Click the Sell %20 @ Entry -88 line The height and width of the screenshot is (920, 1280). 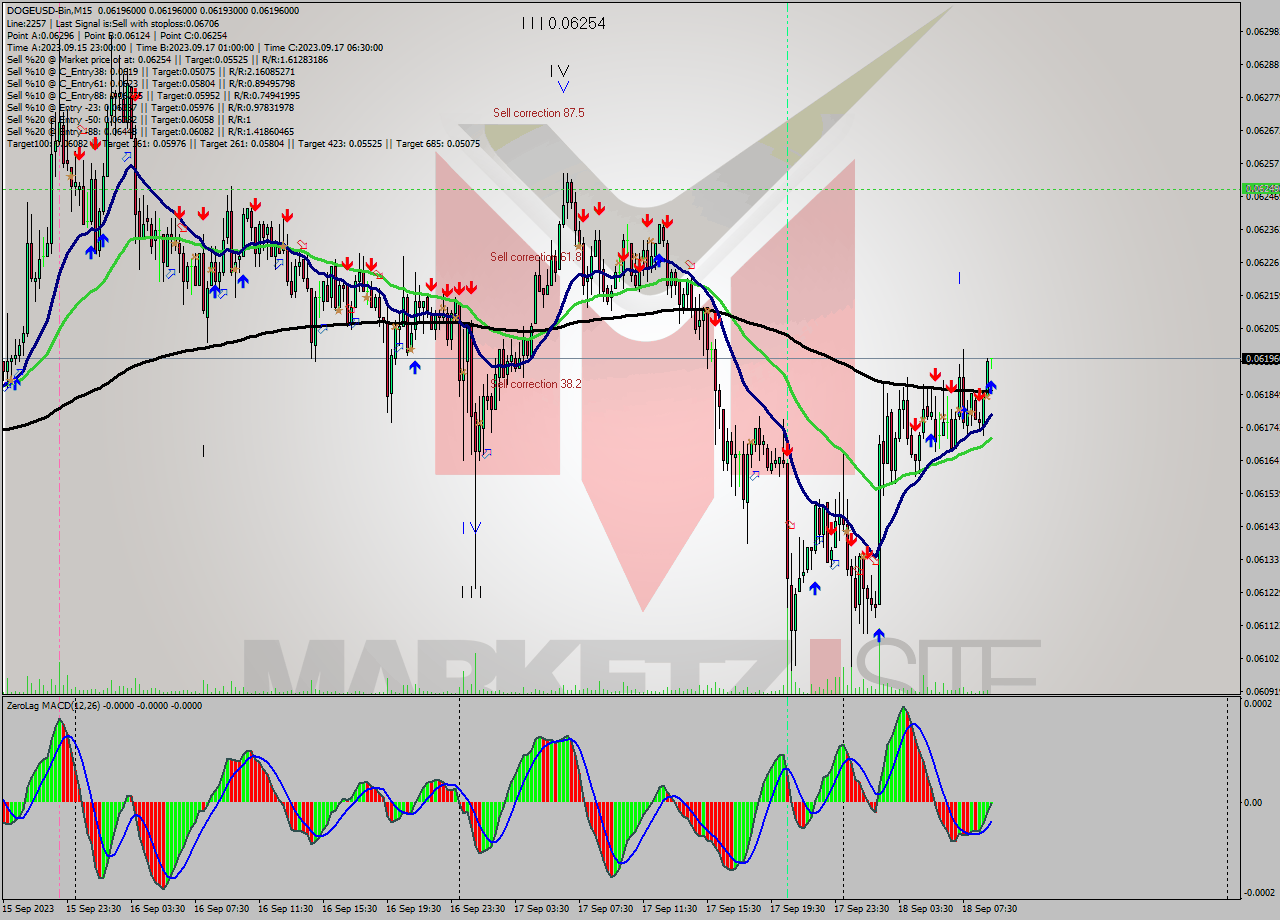[x=150, y=131]
